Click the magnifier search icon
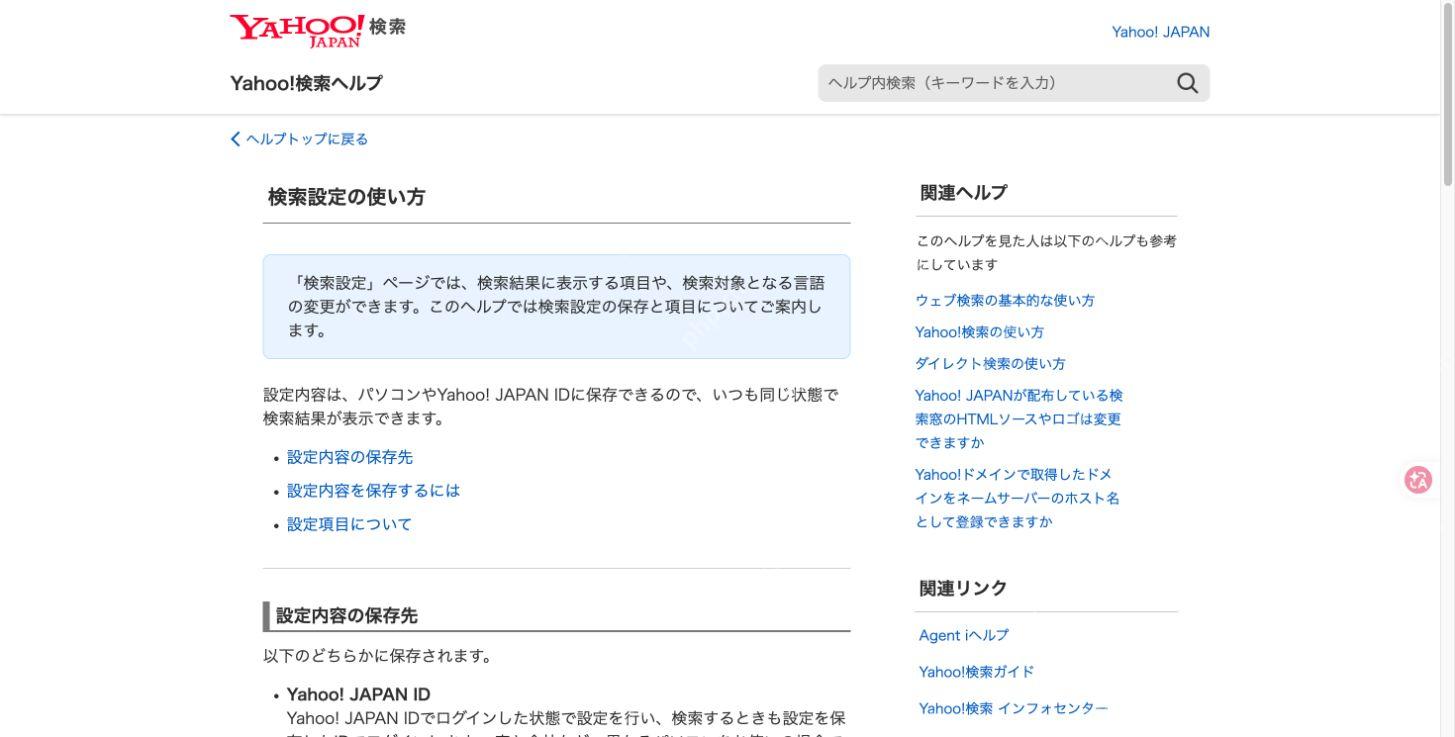 click(x=1187, y=83)
